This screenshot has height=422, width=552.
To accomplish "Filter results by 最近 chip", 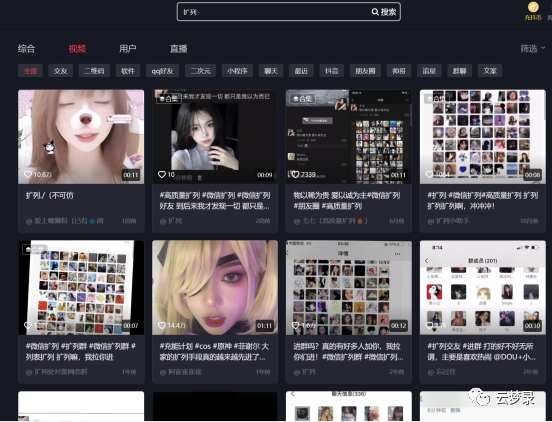I will tap(301, 71).
